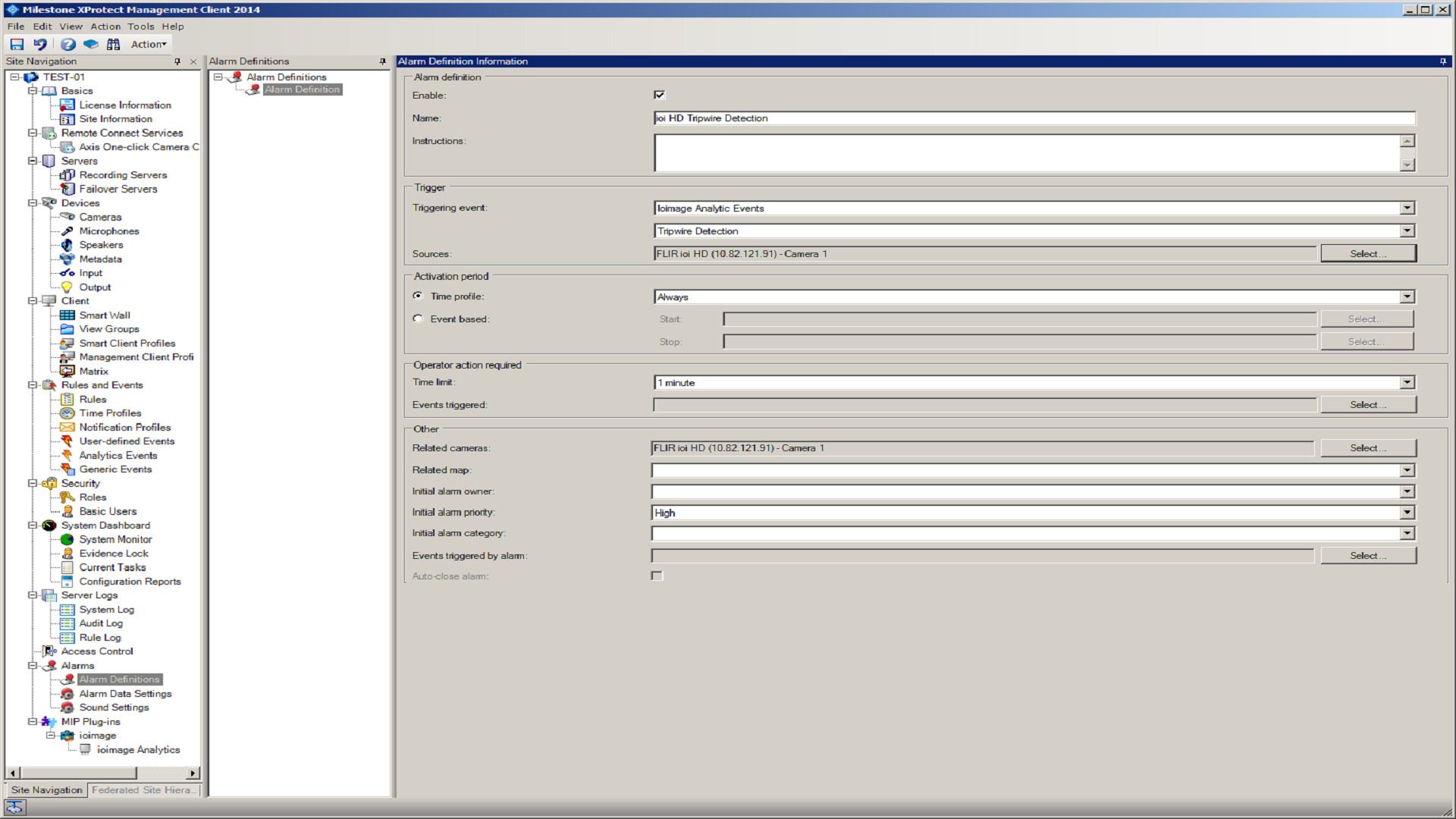
Task: Toggle the Enable alarm checkbox
Action: coord(659,95)
